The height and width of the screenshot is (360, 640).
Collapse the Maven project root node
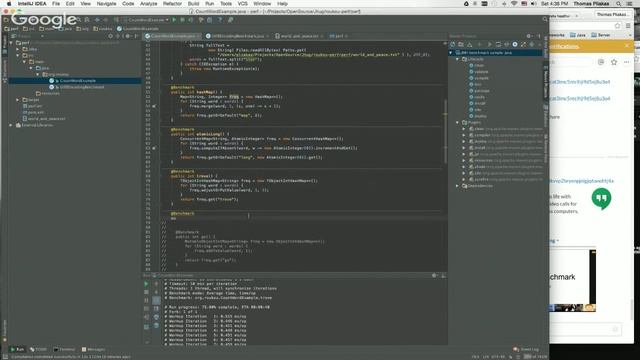click(451, 53)
